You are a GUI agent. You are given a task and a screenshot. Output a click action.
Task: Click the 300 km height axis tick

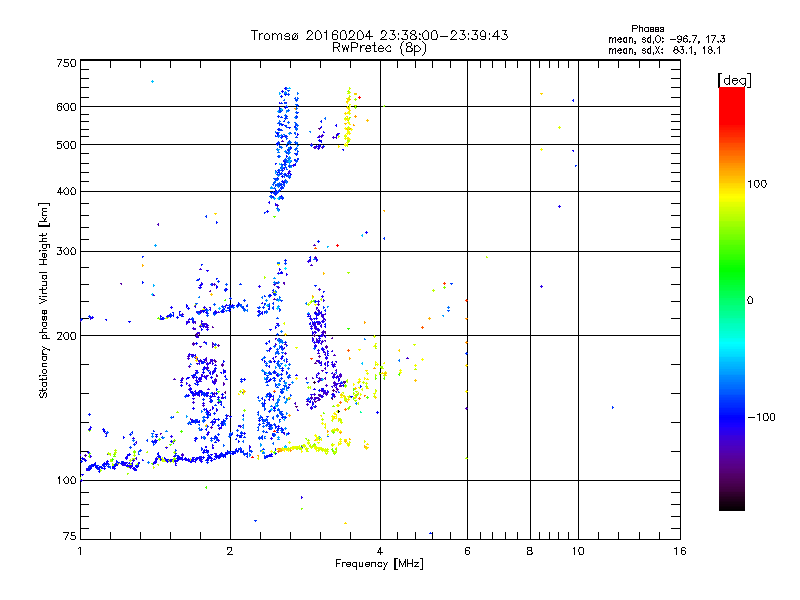pos(66,251)
